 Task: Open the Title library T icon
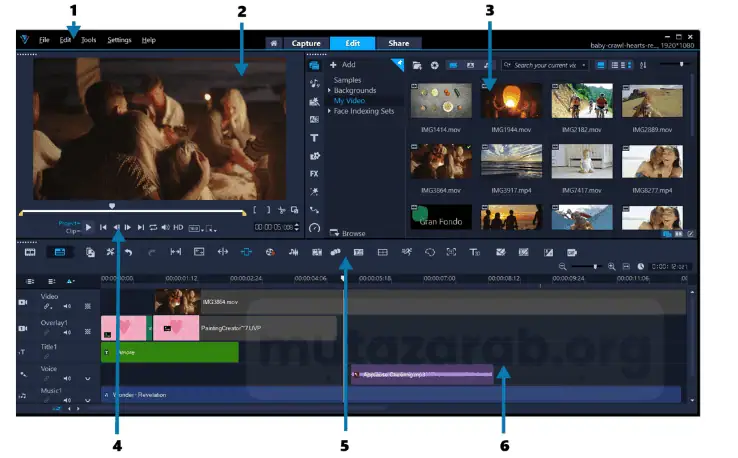click(x=314, y=138)
